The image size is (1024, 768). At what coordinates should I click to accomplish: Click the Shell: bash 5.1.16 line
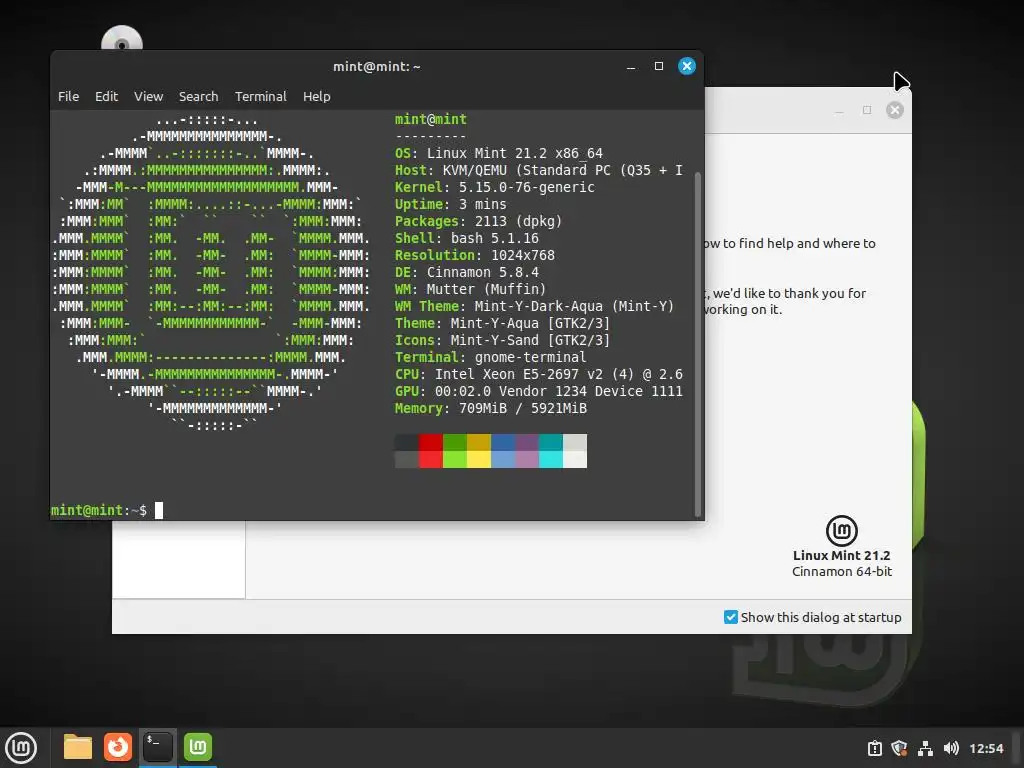(466, 238)
